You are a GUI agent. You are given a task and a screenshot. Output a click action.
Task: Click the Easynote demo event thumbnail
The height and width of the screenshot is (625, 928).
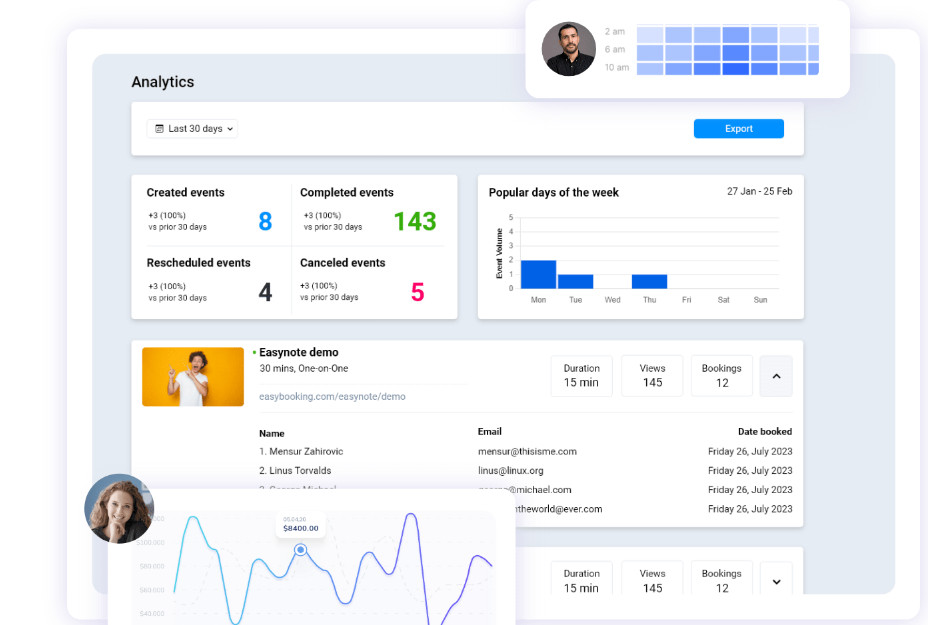193,376
